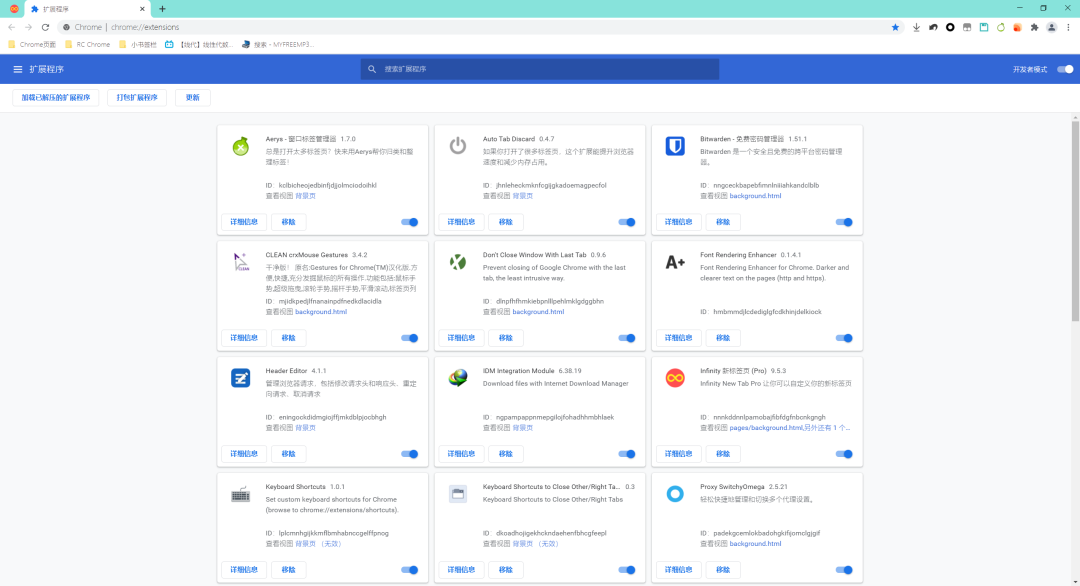Disable the Aerys extension toggle

point(410,222)
